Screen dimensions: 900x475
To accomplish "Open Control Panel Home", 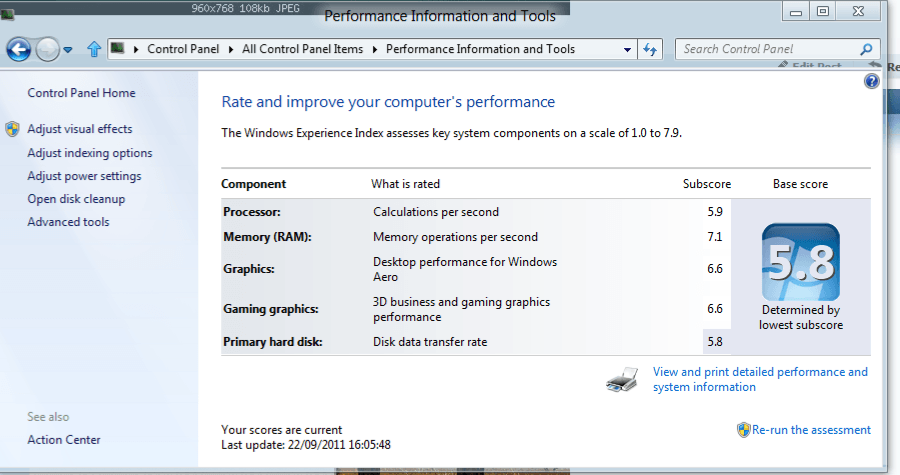I will (x=81, y=93).
